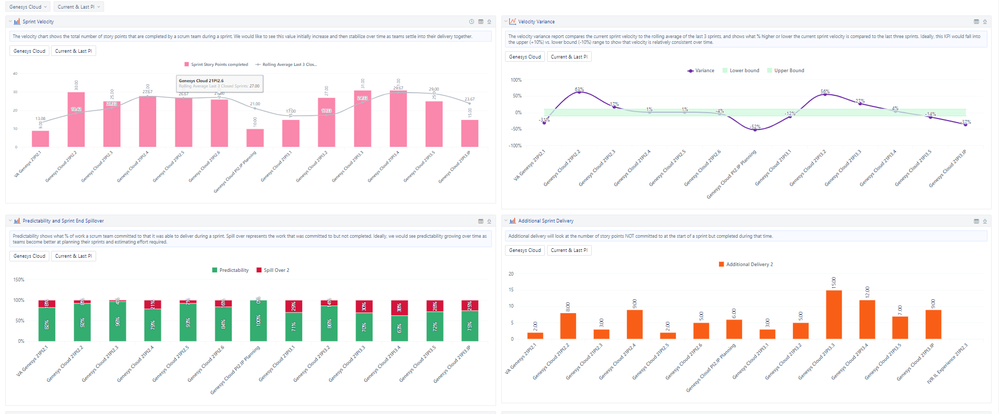The image size is (999, 414).
Task: Collapse the Additional Sprint Delivery panel
Action: tap(506, 220)
